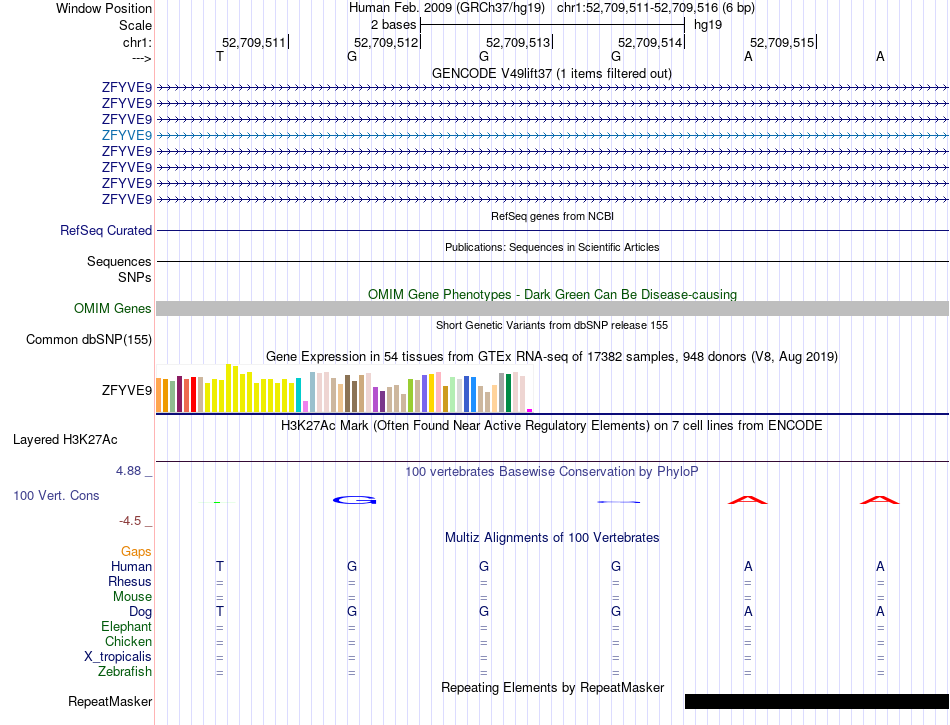Click the GTEx Gene Expression in 54 tissues title
The height and width of the screenshot is (725, 950).
(x=552, y=356)
